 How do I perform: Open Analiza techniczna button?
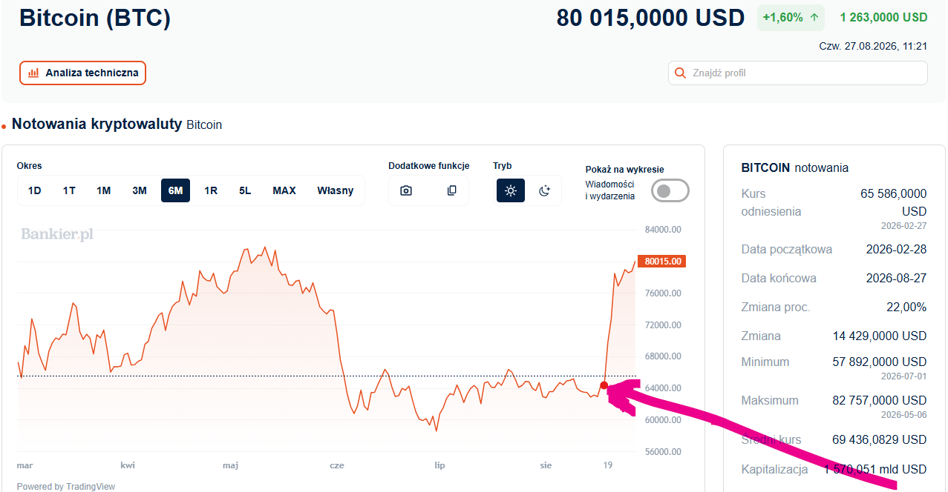82,73
